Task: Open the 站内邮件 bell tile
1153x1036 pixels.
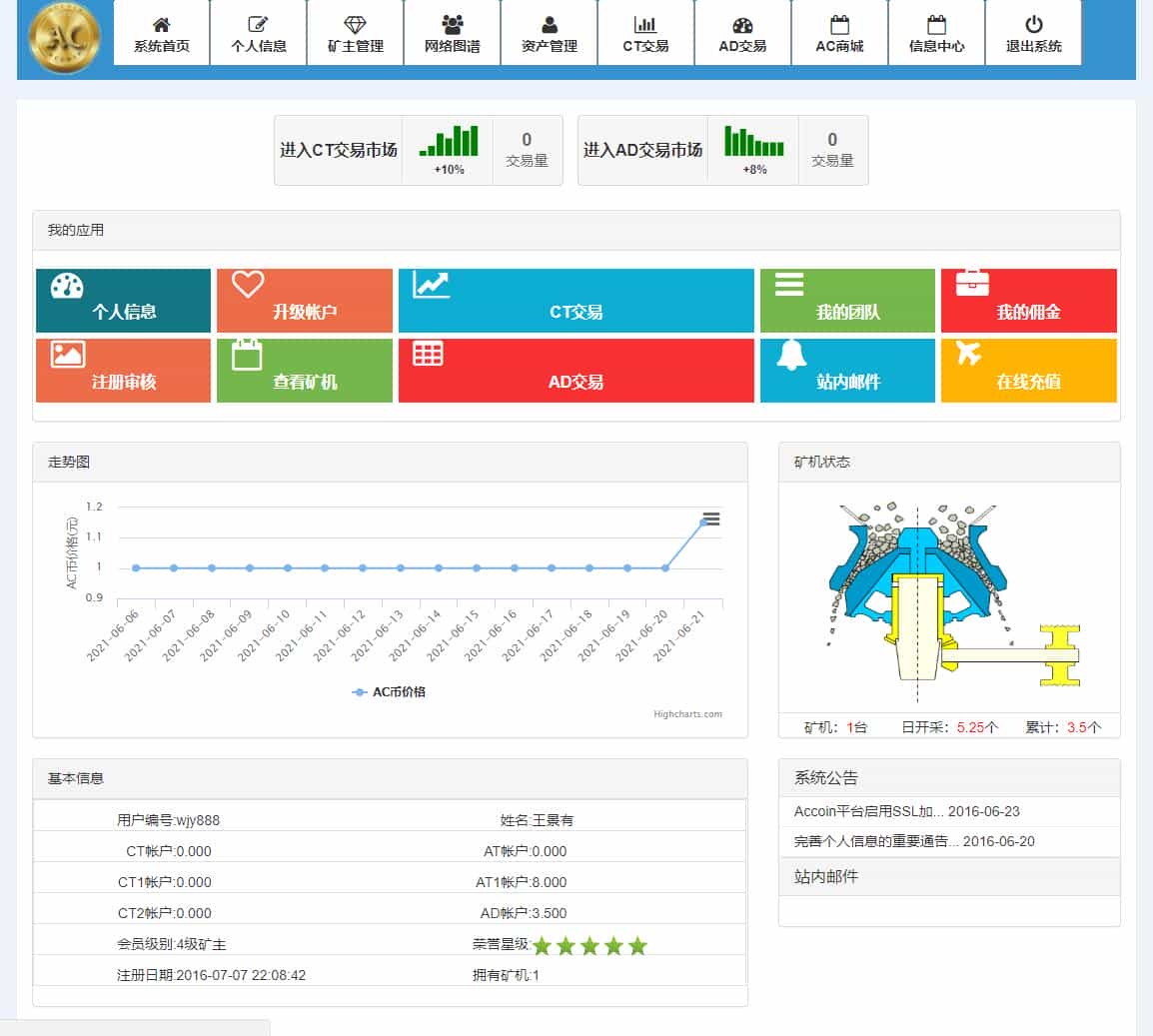Action: [x=847, y=371]
